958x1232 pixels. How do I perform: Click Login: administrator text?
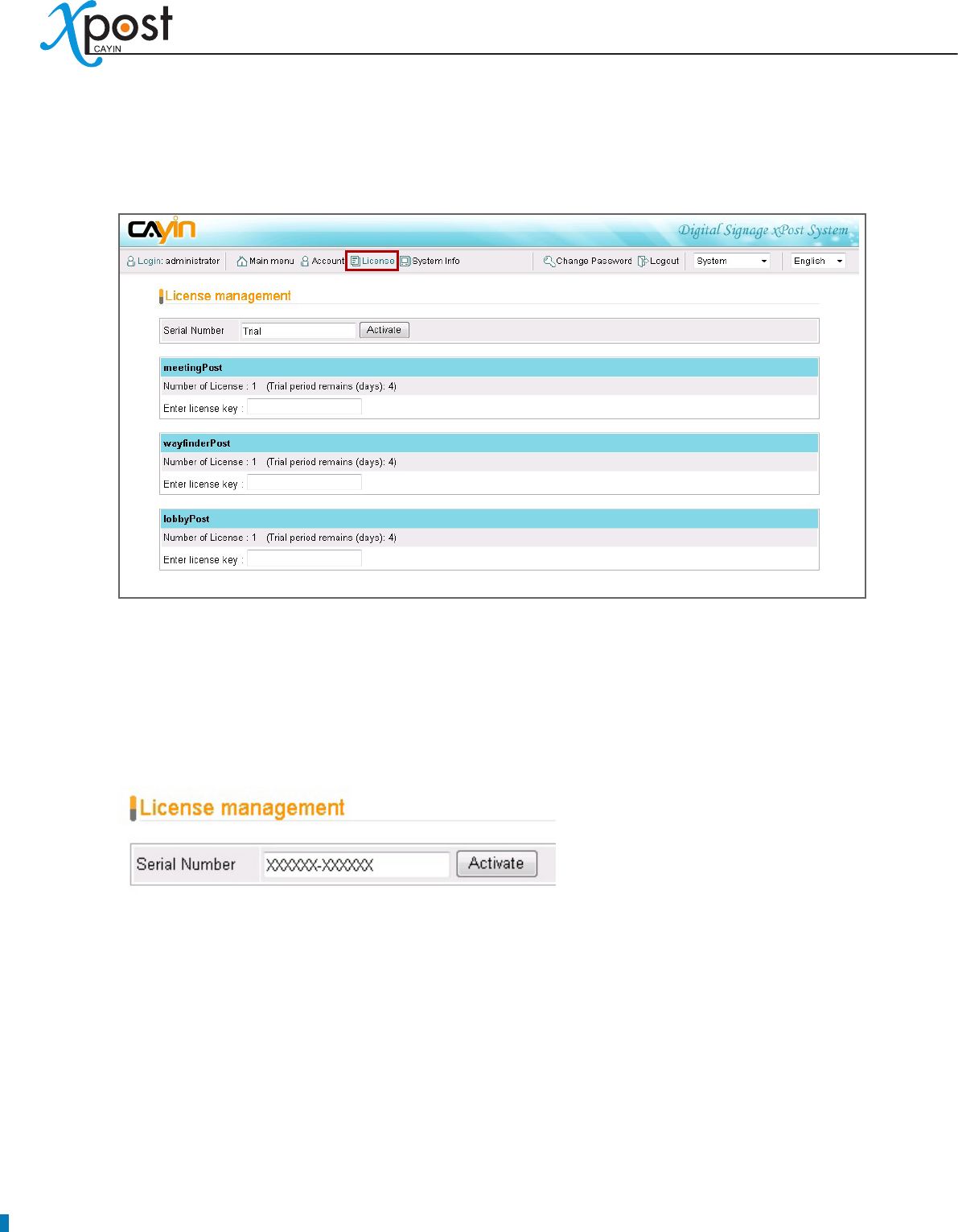[179, 261]
